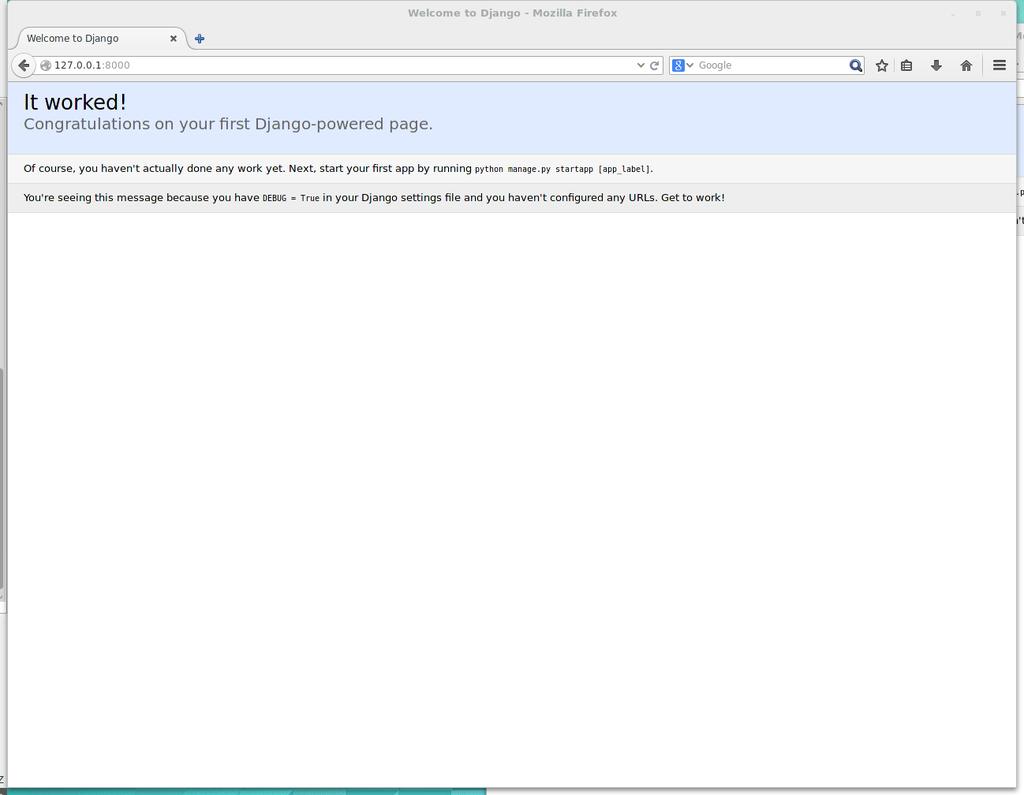
Task: Open the Google search engine dropdown
Action: pos(682,65)
